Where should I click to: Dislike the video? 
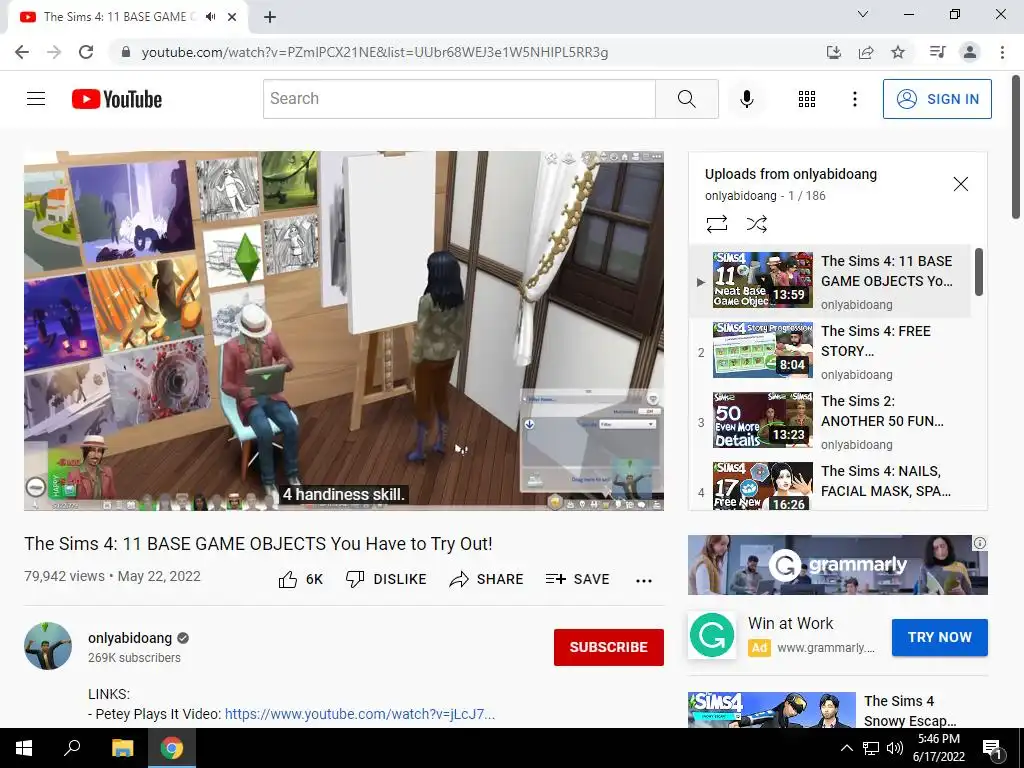pyautogui.click(x=386, y=579)
